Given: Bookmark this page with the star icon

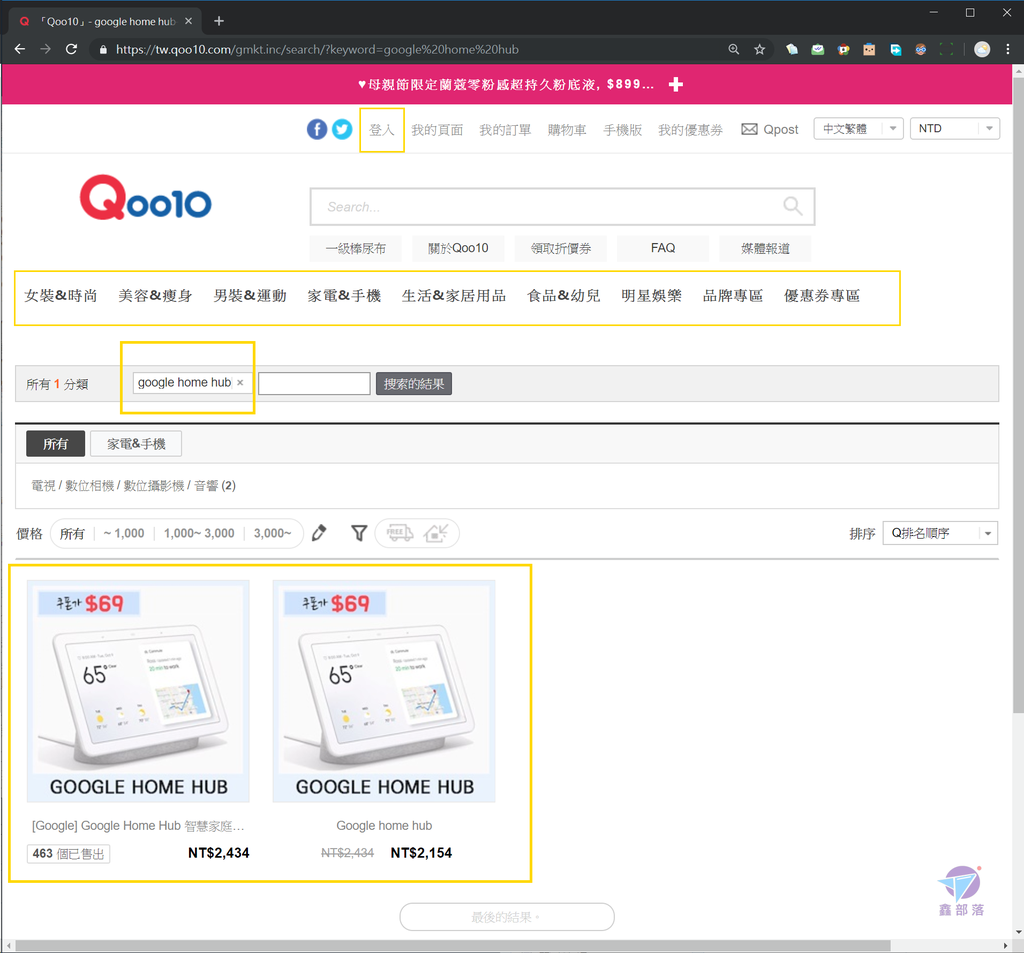Looking at the screenshot, I should pos(760,49).
